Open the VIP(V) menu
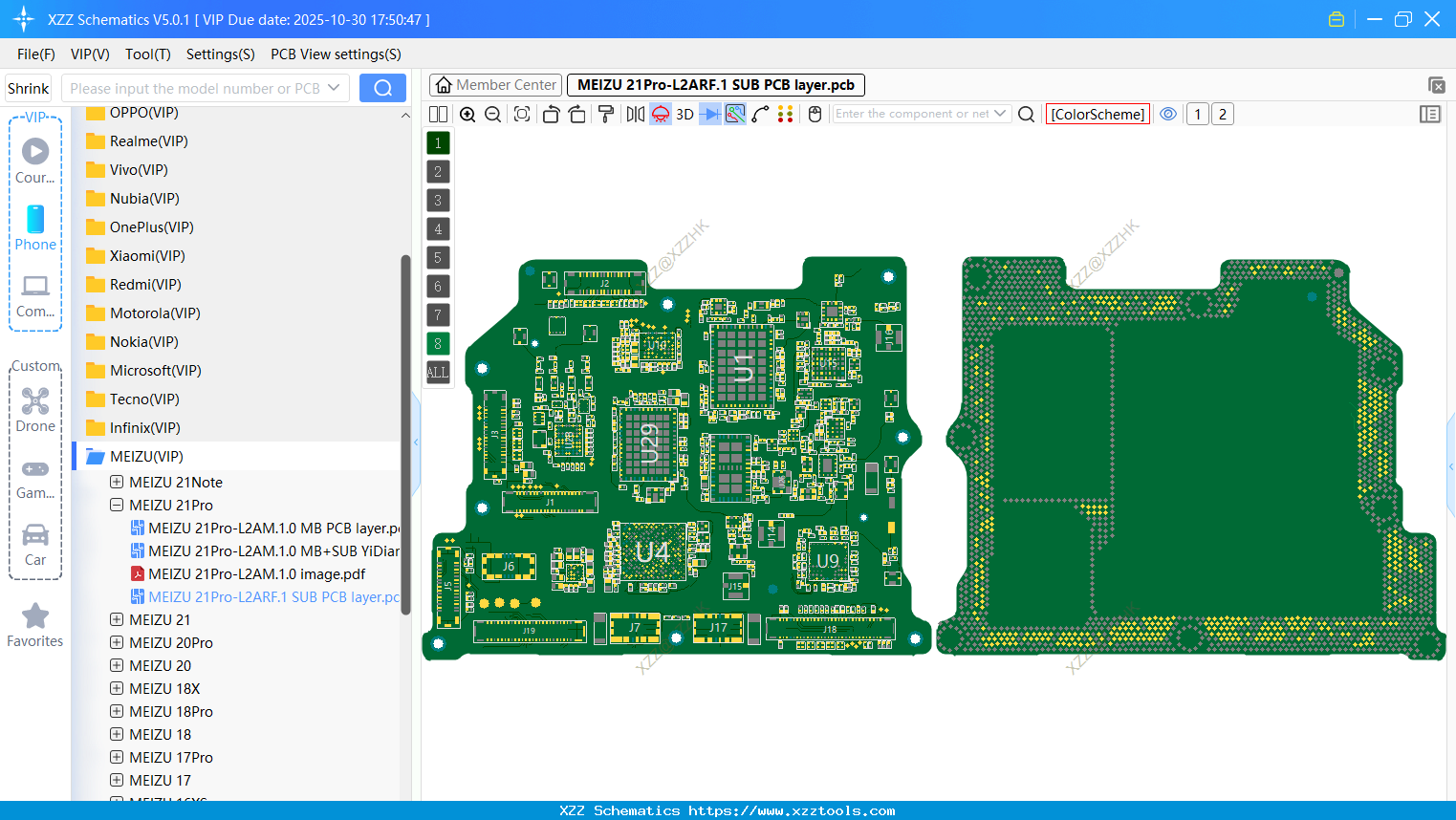Screen dimensions: 1456x820 90,54
